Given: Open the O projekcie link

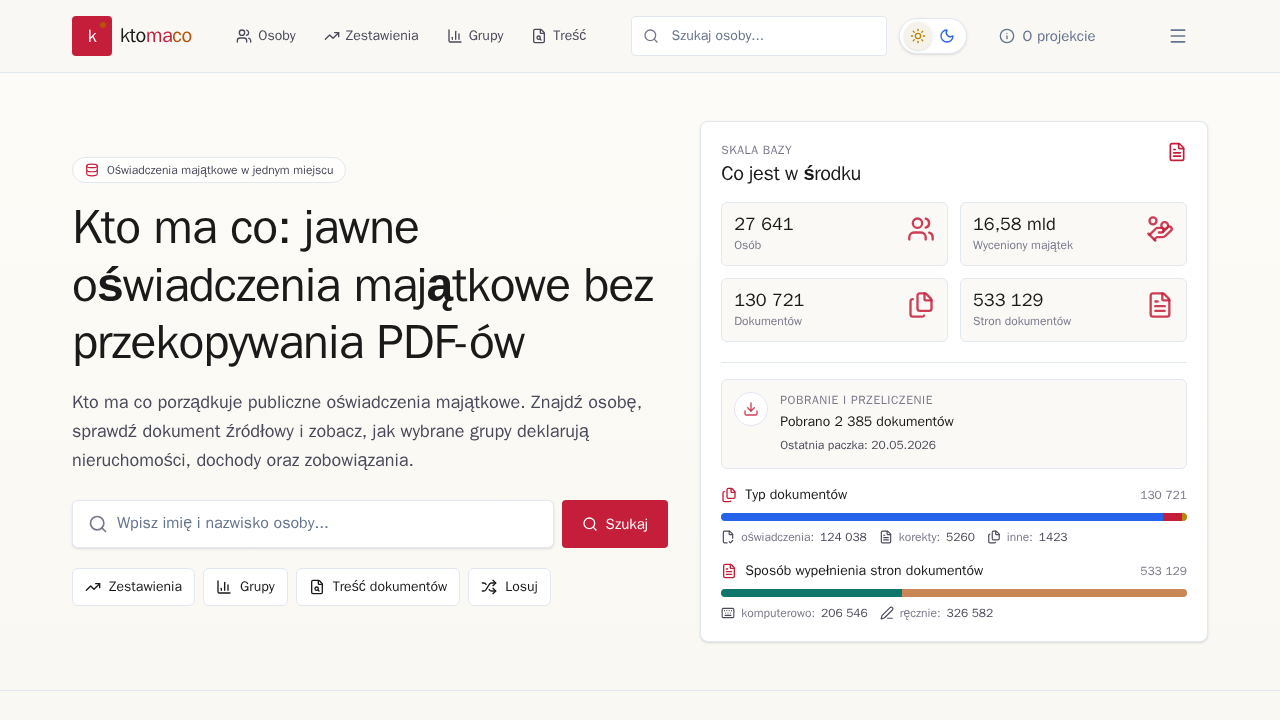Looking at the screenshot, I should tap(1047, 36).
